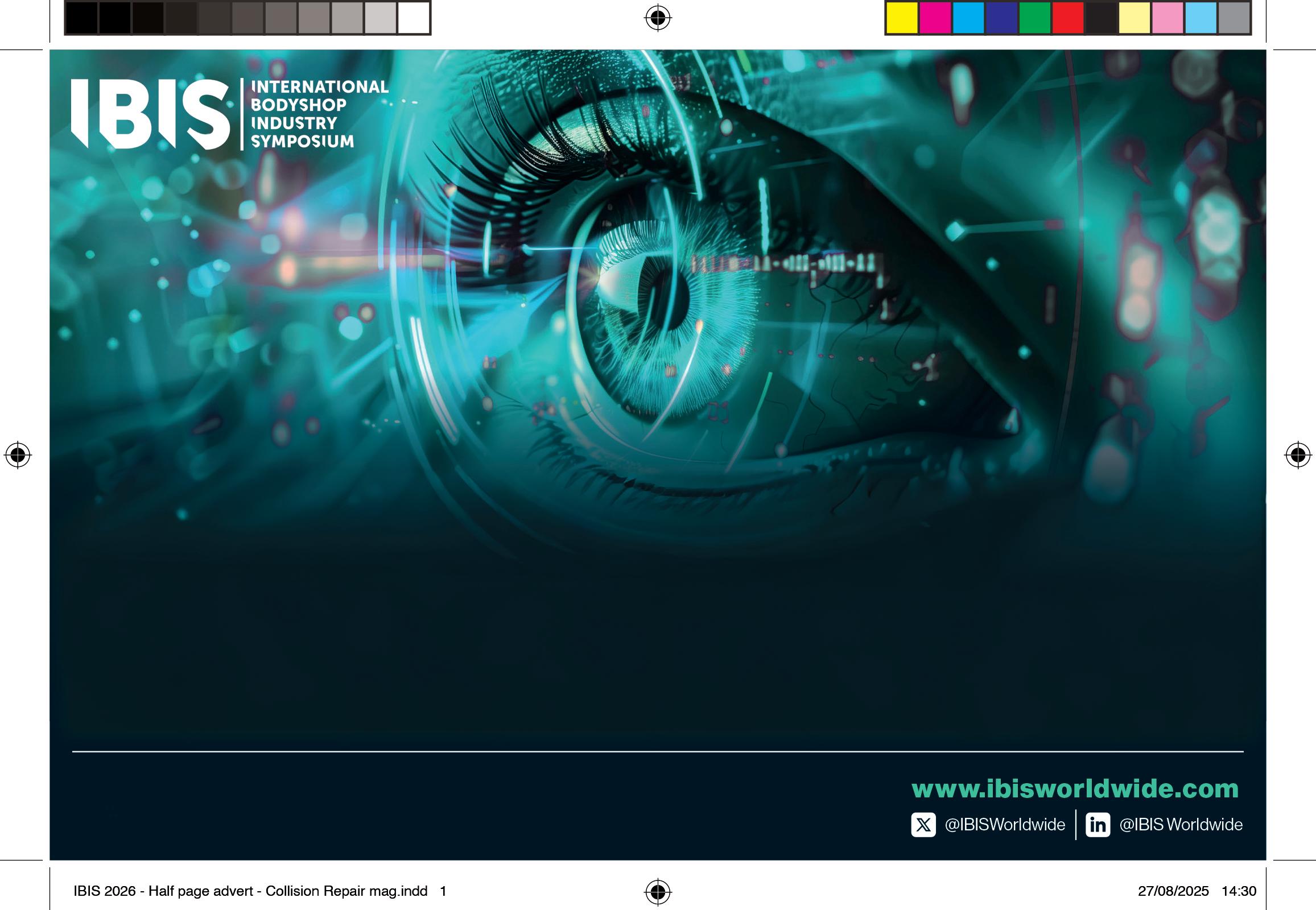Screen dimensions: 1316x910
Task: Click the LinkedIn logo icon
Action: pos(1098,825)
